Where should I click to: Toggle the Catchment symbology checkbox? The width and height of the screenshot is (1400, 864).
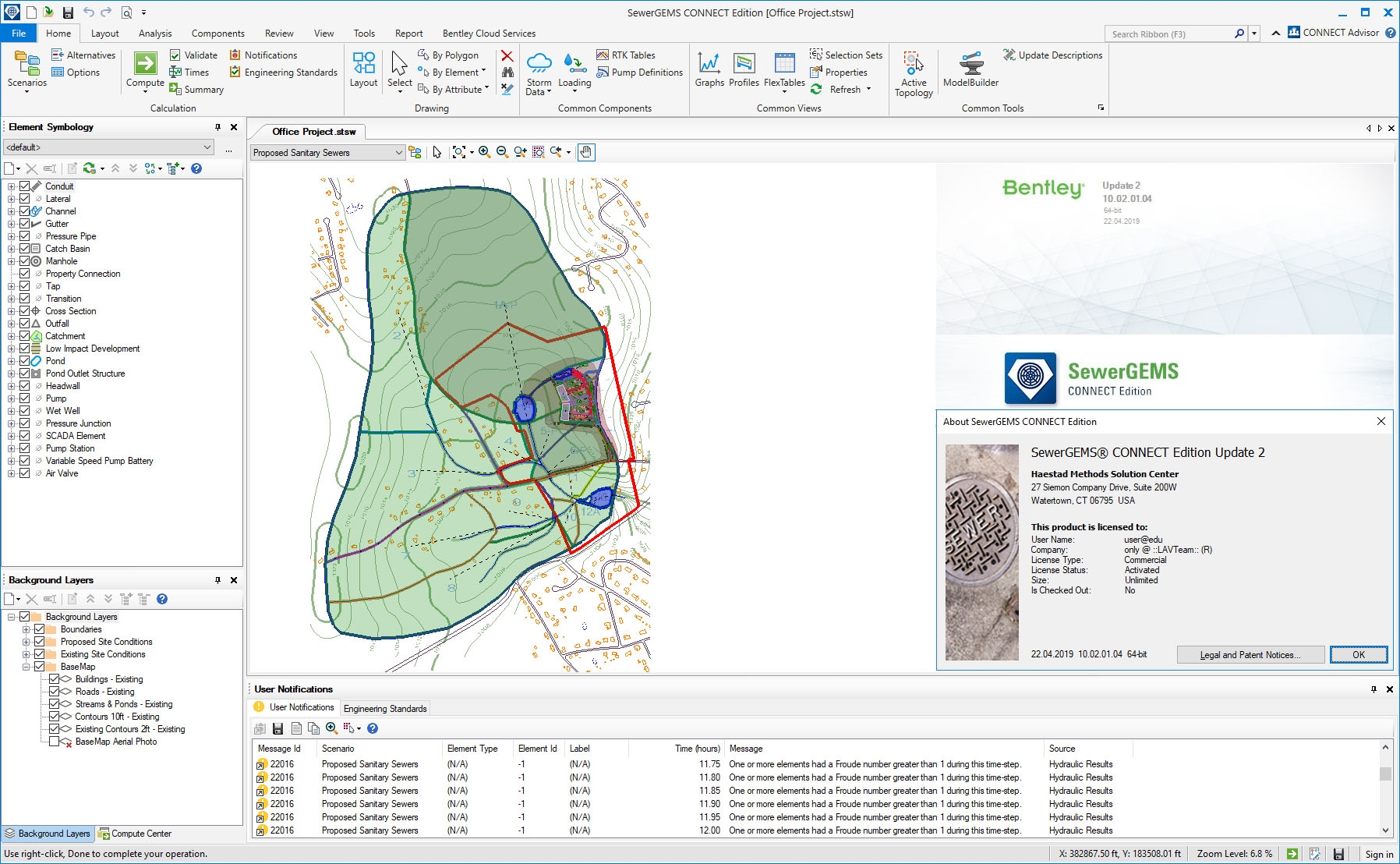[x=24, y=336]
